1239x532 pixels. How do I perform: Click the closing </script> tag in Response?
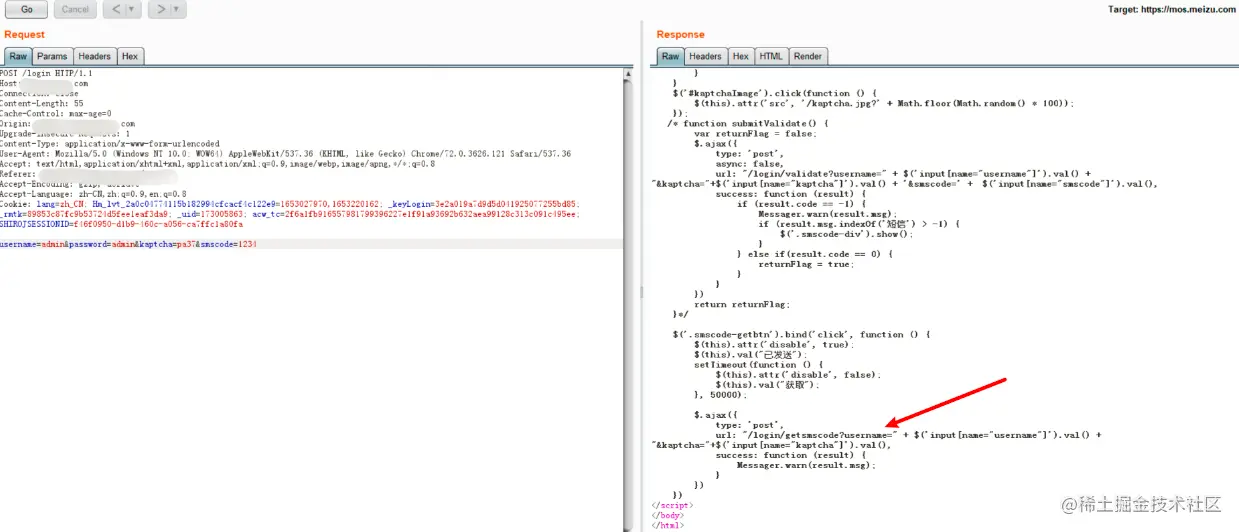[670, 505]
